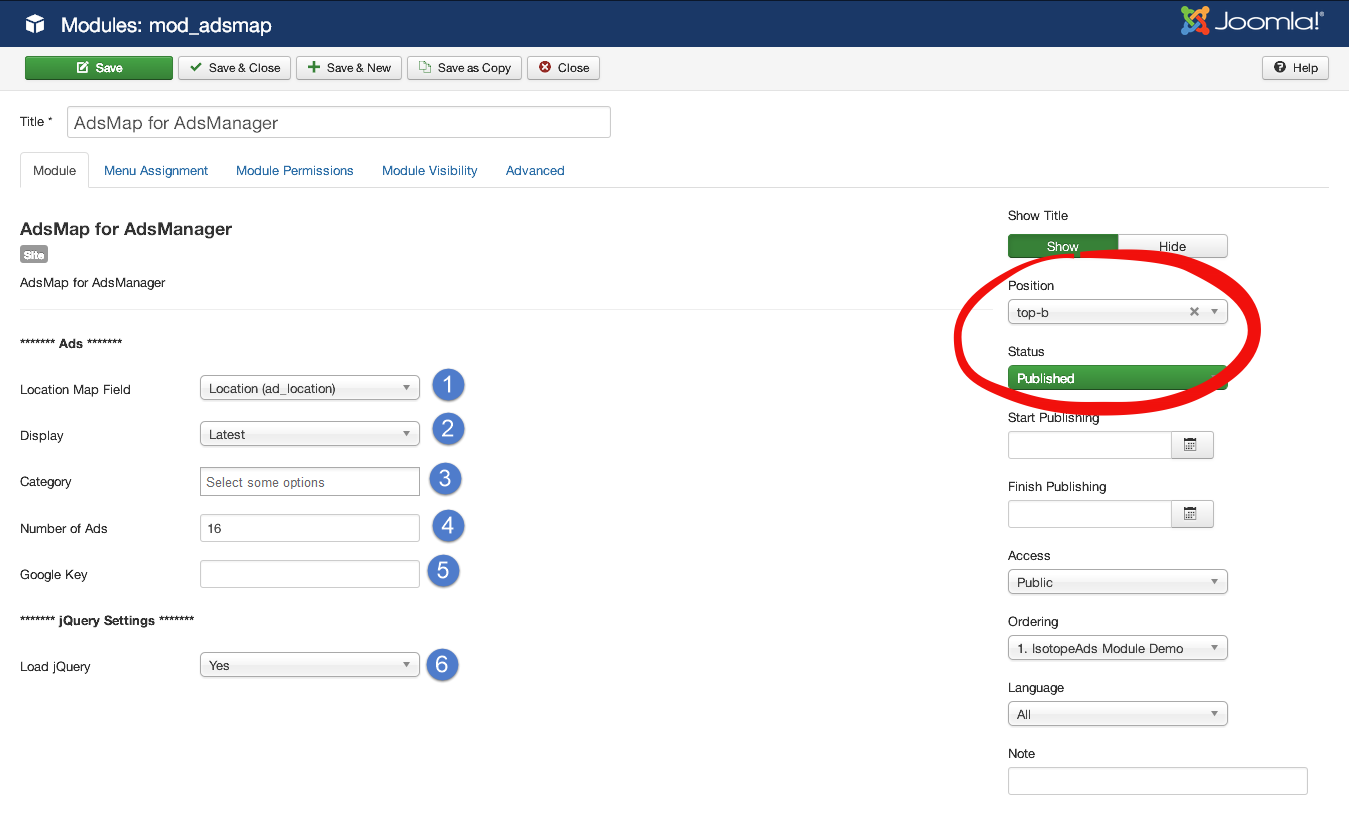Click the module package icon in the title bar
Screen dimensions: 1349x839
[x=36, y=24]
